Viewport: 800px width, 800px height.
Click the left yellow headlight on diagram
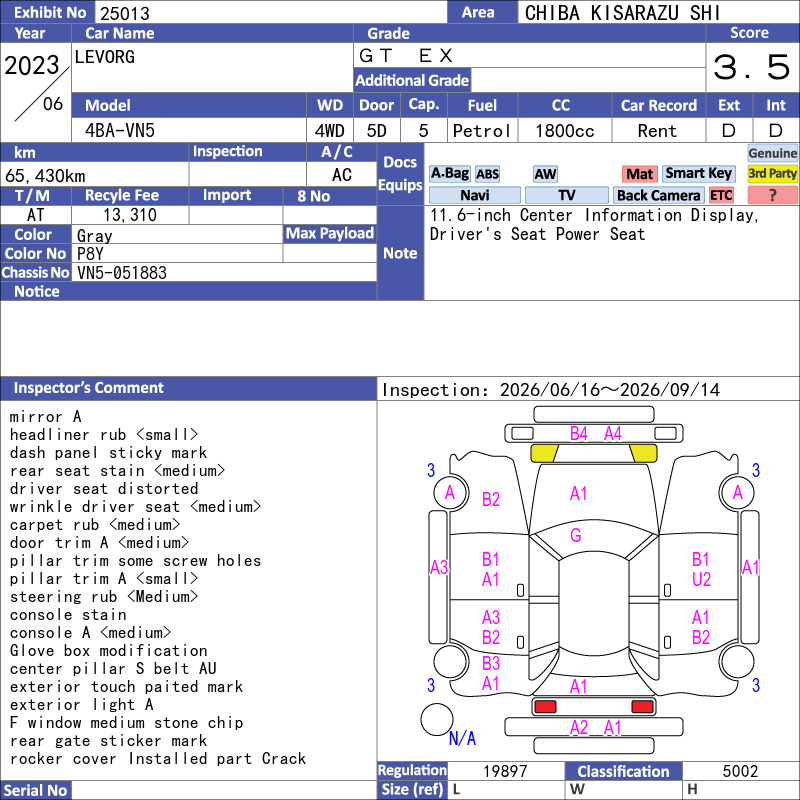point(544,453)
